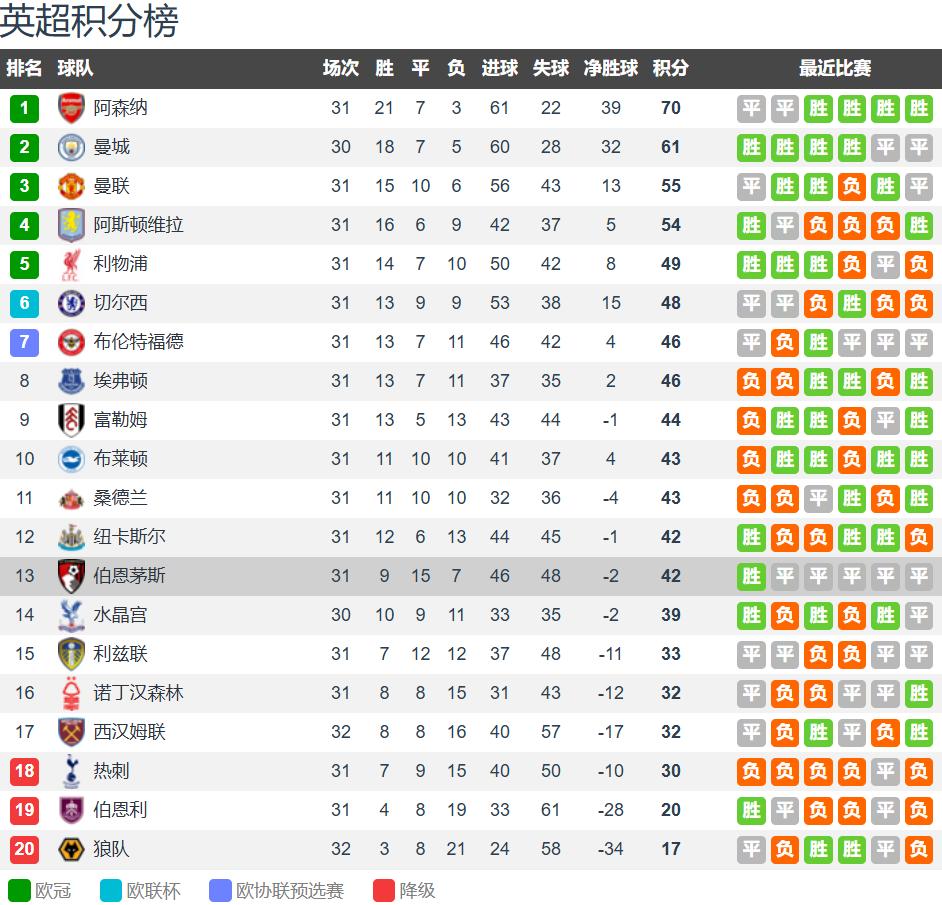
Task: Click the Tottenham (热刺) crest icon
Action: click(71, 771)
